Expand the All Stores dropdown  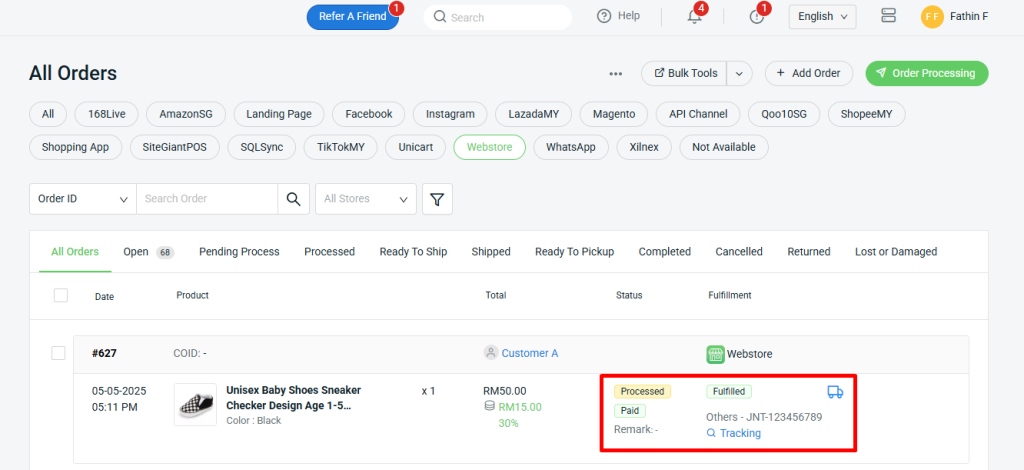click(365, 199)
